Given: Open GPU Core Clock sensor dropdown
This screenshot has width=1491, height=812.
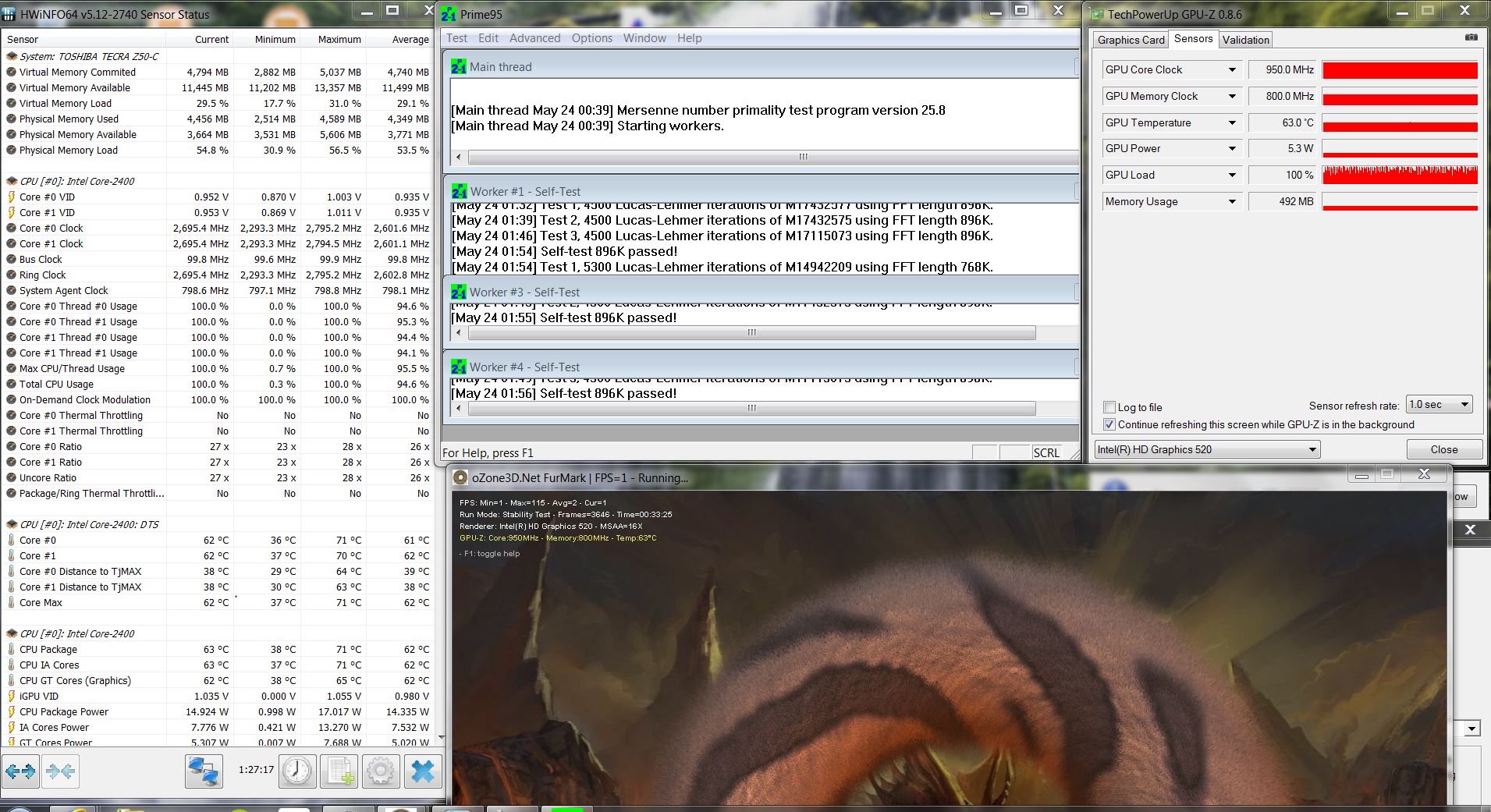Looking at the screenshot, I should pyautogui.click(x=1232, y=69).
